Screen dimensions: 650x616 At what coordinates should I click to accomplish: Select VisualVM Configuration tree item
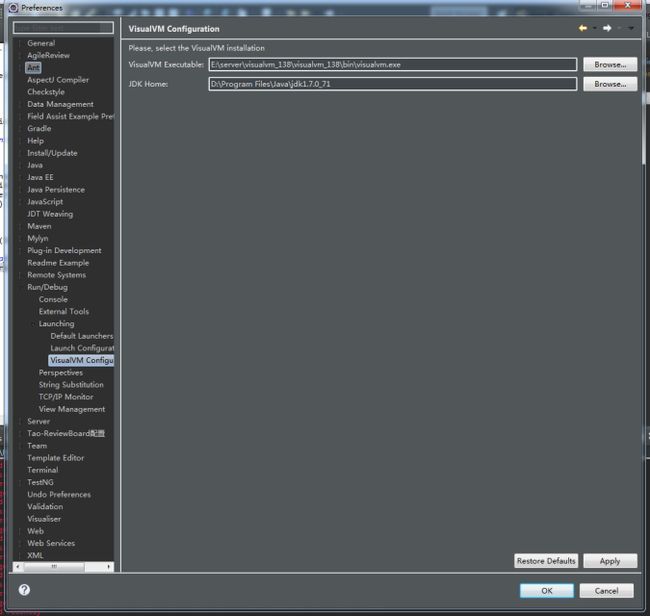point(81,360)
